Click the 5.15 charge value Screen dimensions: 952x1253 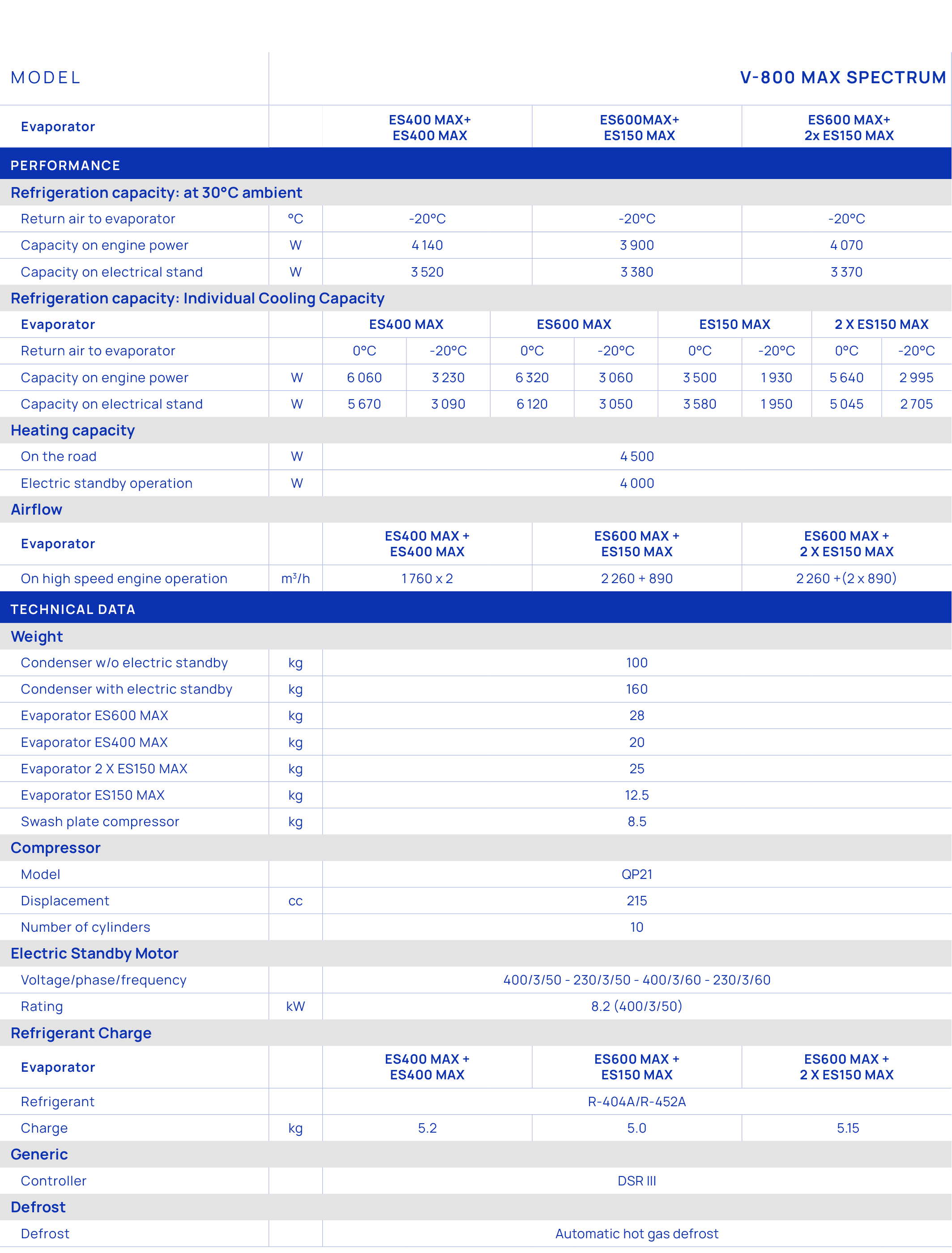tap(848, 1128)
